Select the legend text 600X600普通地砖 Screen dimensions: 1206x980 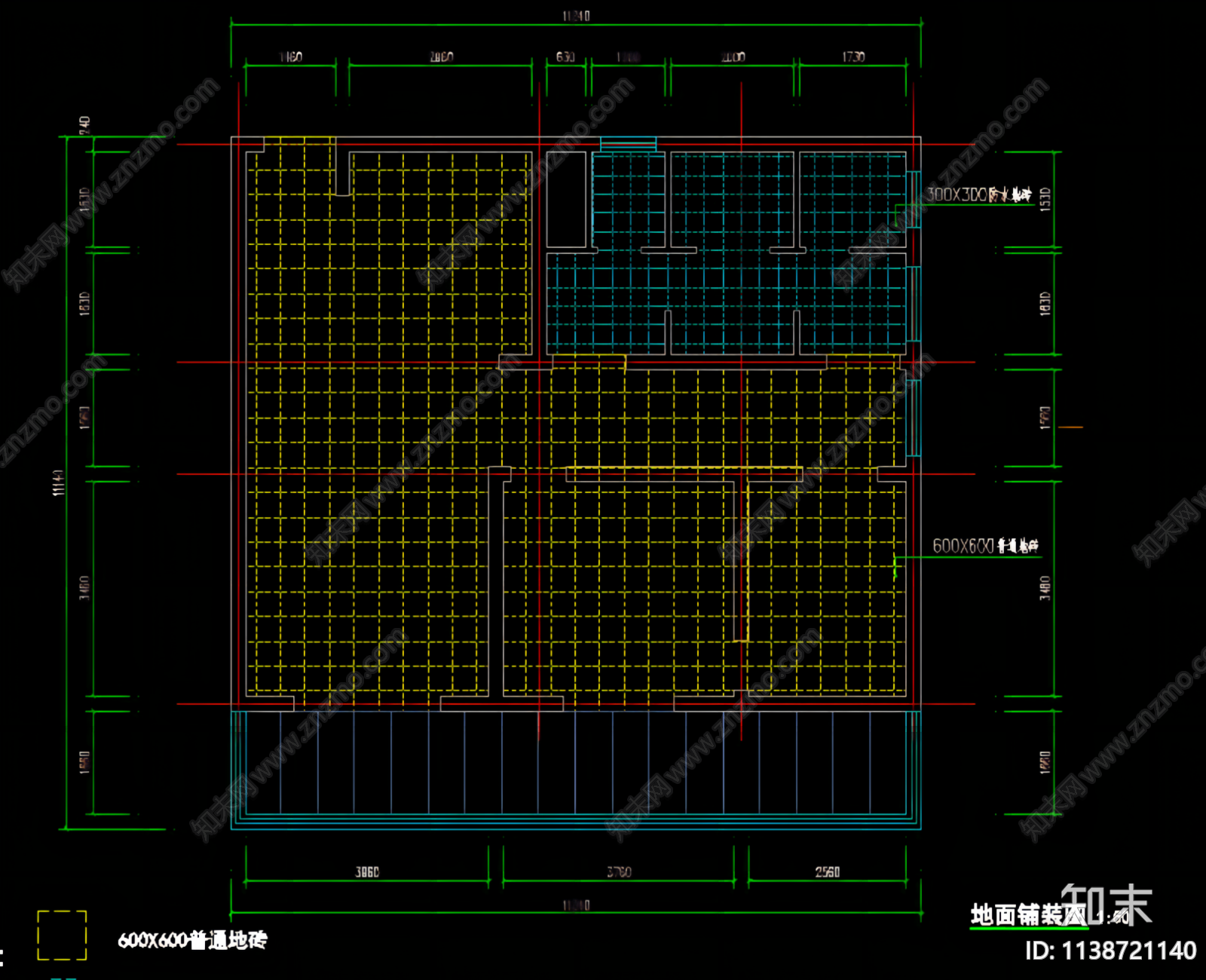pyautogui.click(x=192, y=940)
